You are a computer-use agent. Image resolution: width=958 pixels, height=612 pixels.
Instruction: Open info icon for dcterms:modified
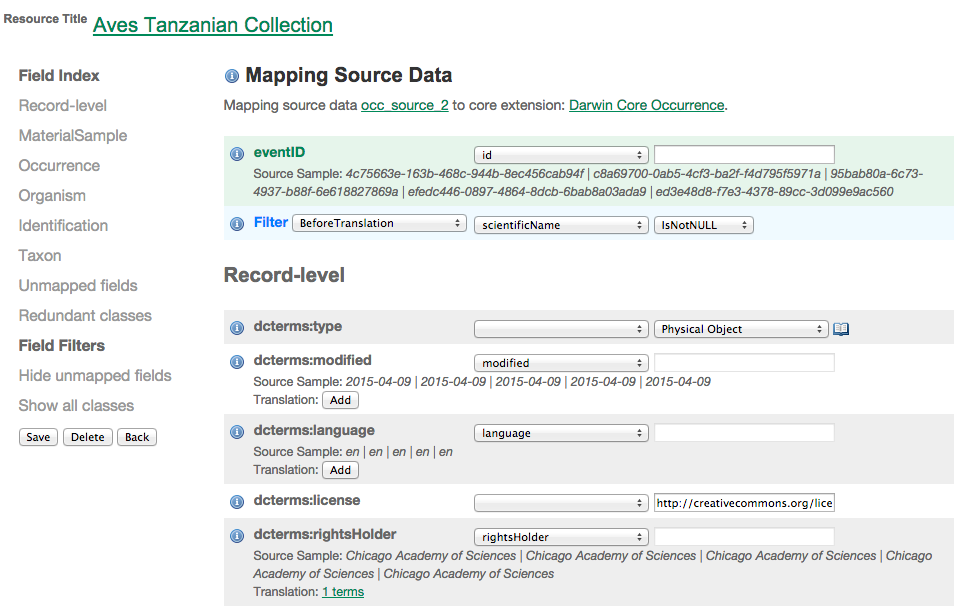click(237, 362)
